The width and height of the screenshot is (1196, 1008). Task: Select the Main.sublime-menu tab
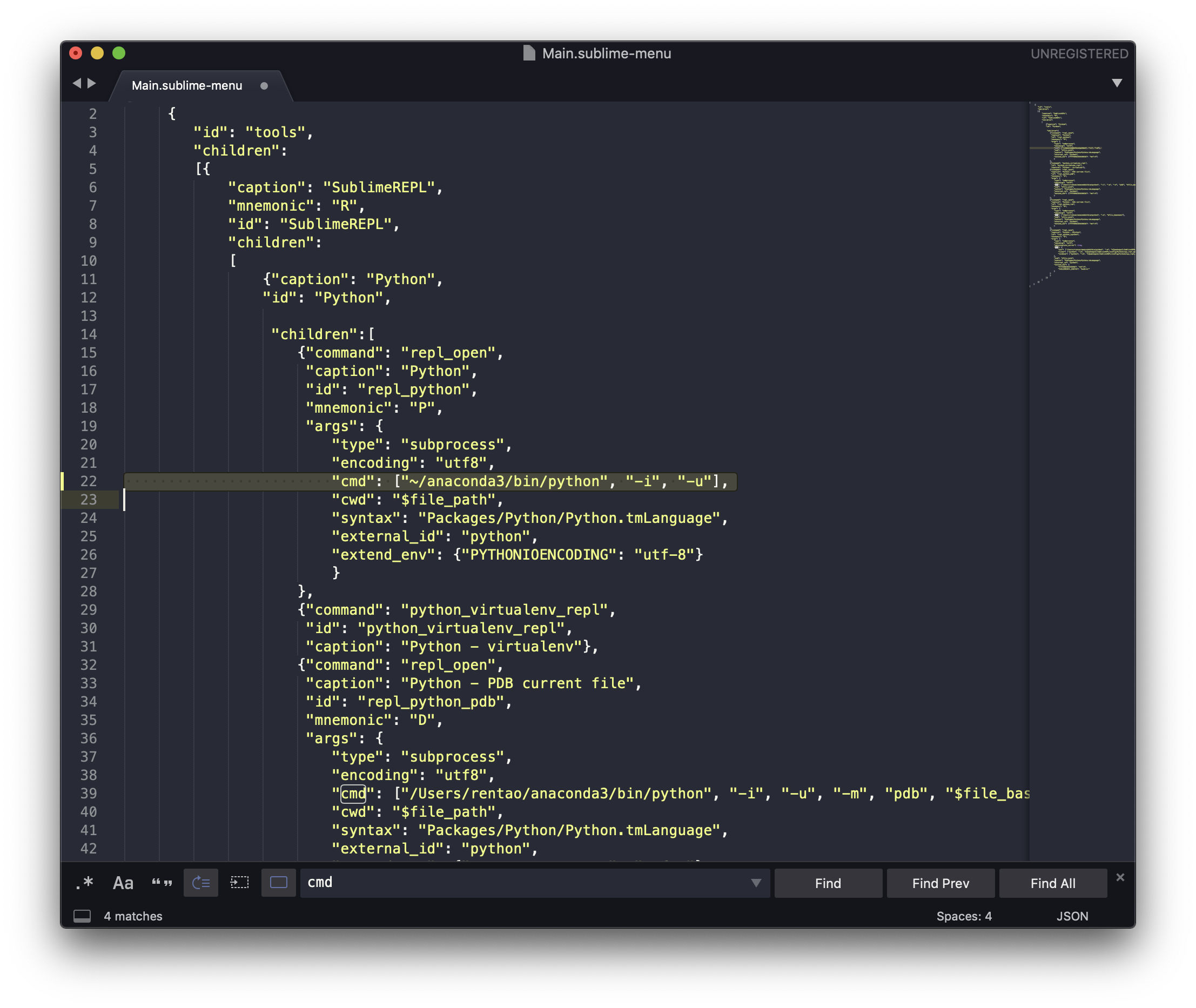(187, 85)
